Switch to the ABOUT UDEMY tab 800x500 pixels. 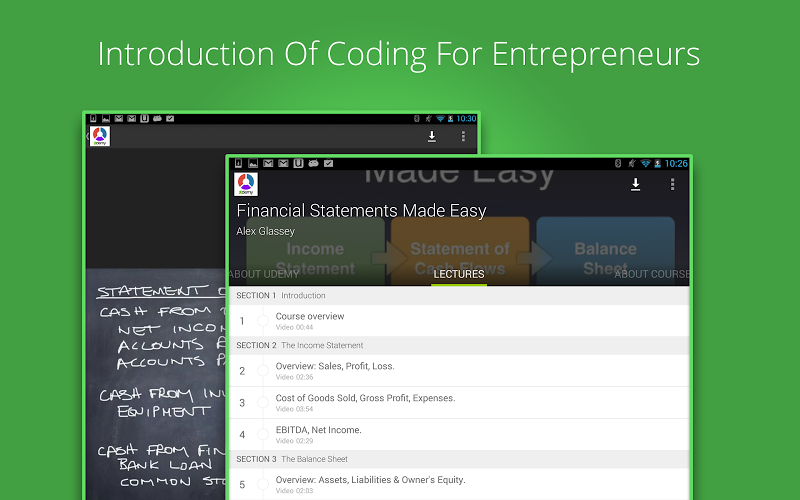point(264,274)
